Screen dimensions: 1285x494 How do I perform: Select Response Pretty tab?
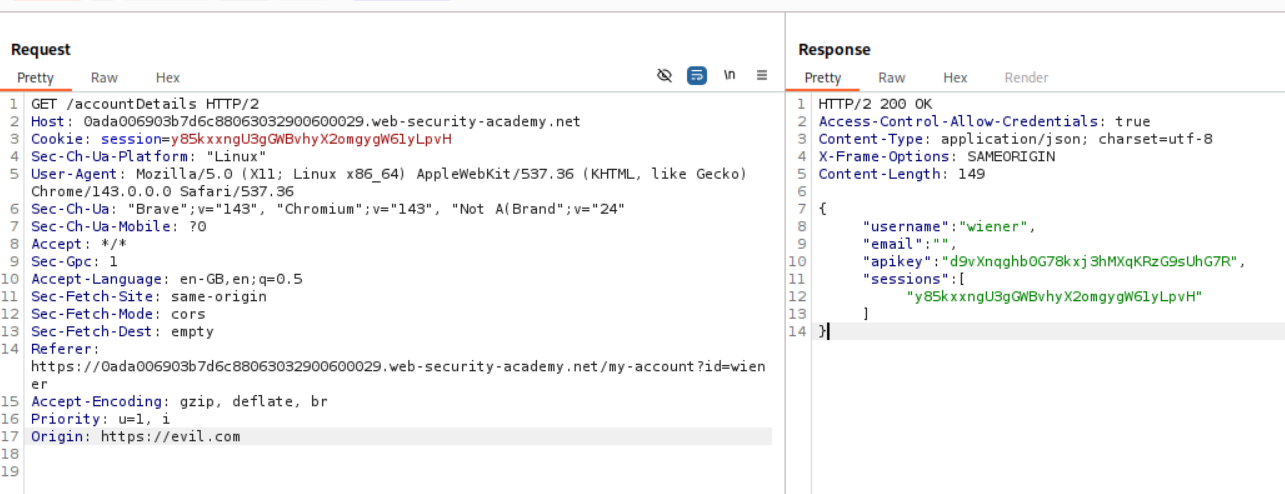click(823, 78)
